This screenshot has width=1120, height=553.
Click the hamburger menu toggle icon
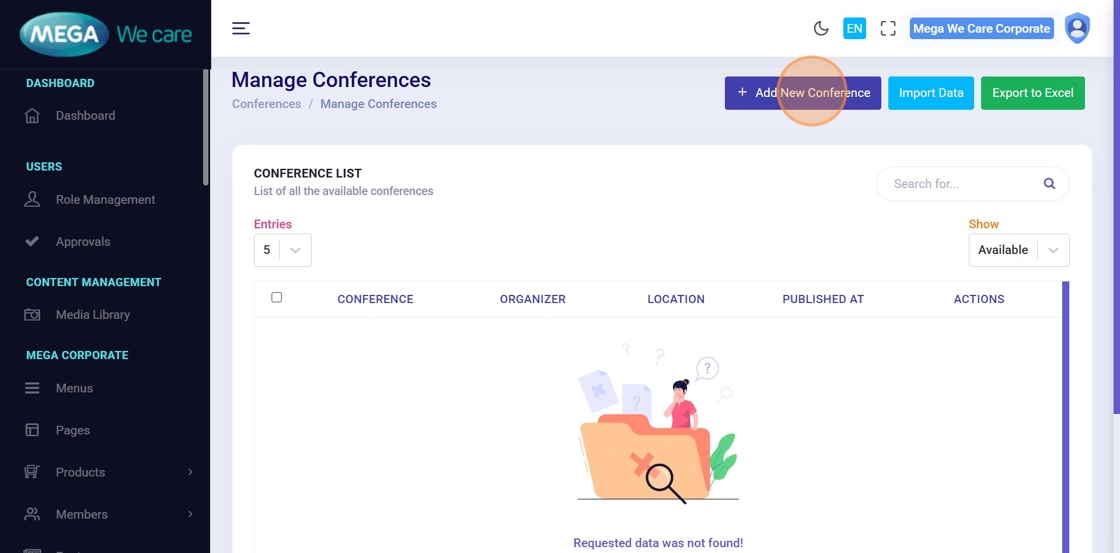(241, 28)
